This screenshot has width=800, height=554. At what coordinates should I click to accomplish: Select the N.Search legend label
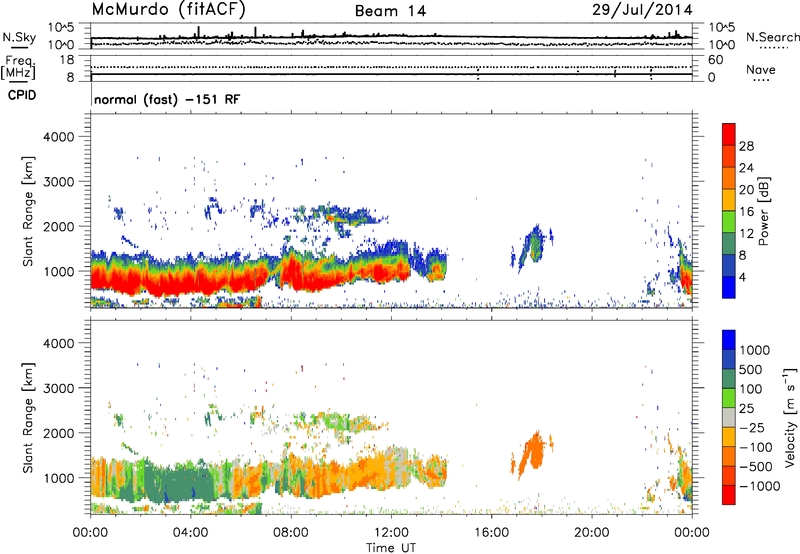[x=772, y=37]
